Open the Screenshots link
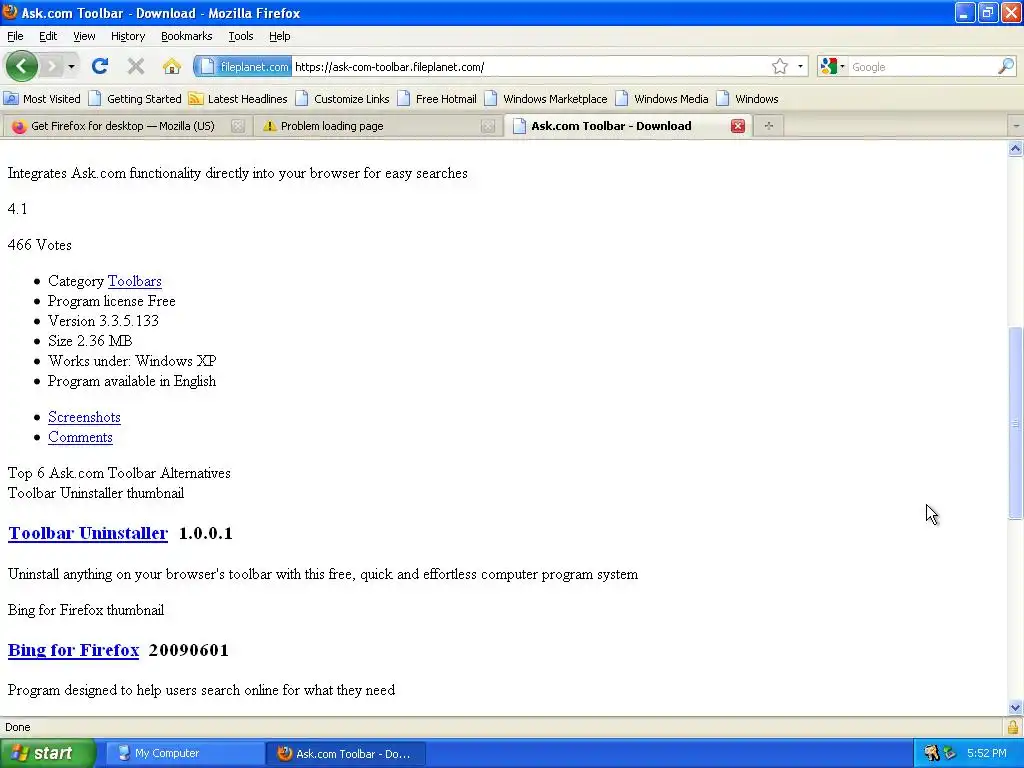 [x=84, y=417]
